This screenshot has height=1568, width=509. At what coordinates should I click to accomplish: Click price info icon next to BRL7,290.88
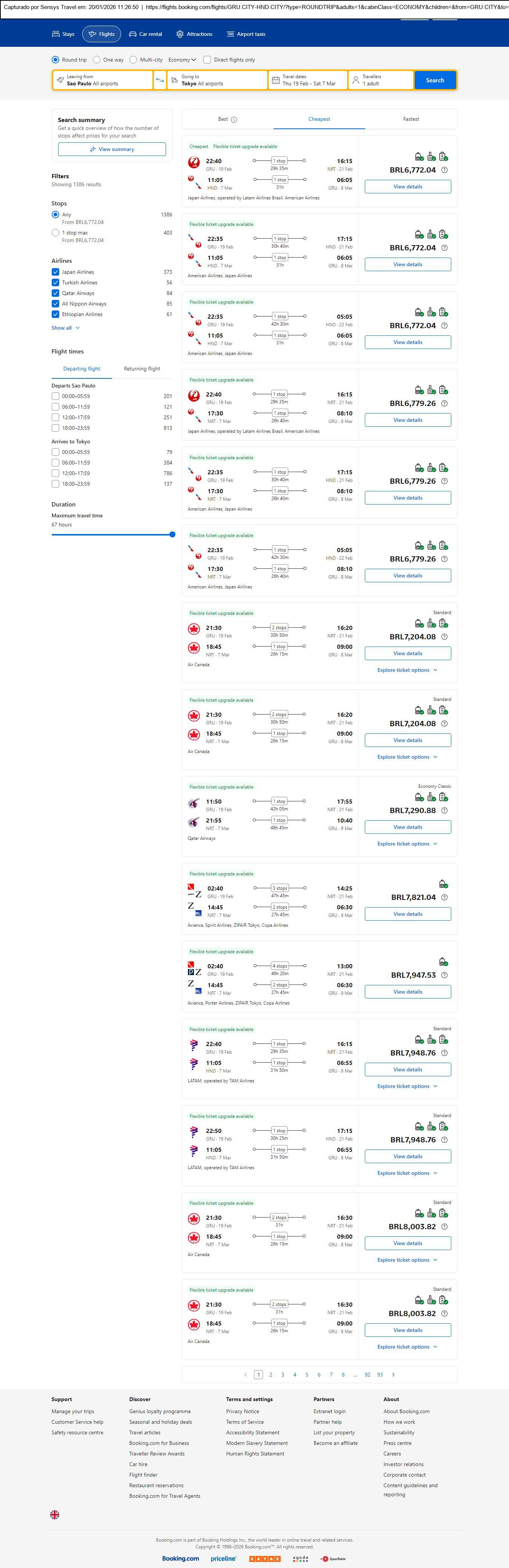pyautogui.click(x=444, y=811)
